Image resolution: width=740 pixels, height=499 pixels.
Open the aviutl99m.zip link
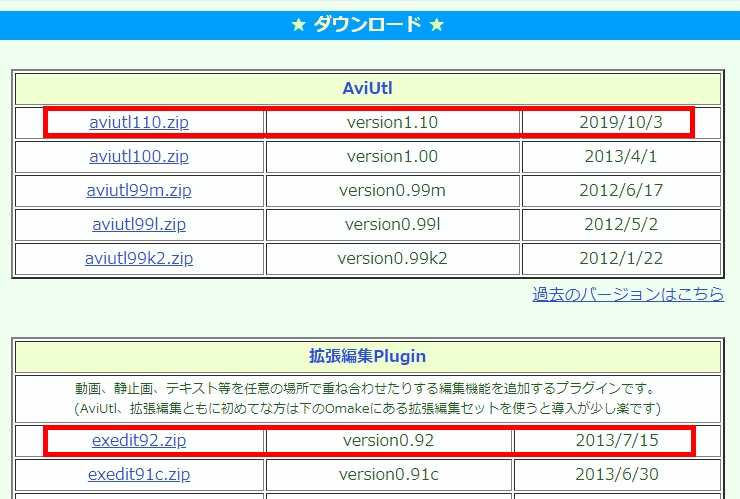coord(139,191)
